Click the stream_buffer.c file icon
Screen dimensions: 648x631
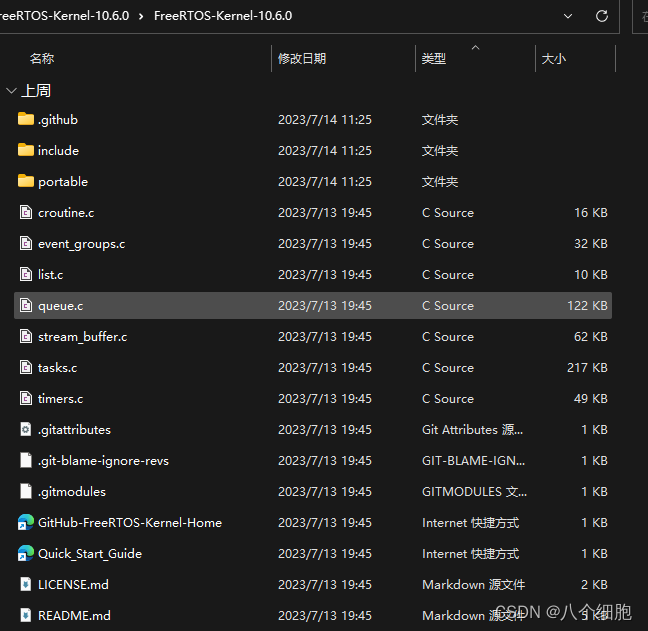tap(26, 336)
